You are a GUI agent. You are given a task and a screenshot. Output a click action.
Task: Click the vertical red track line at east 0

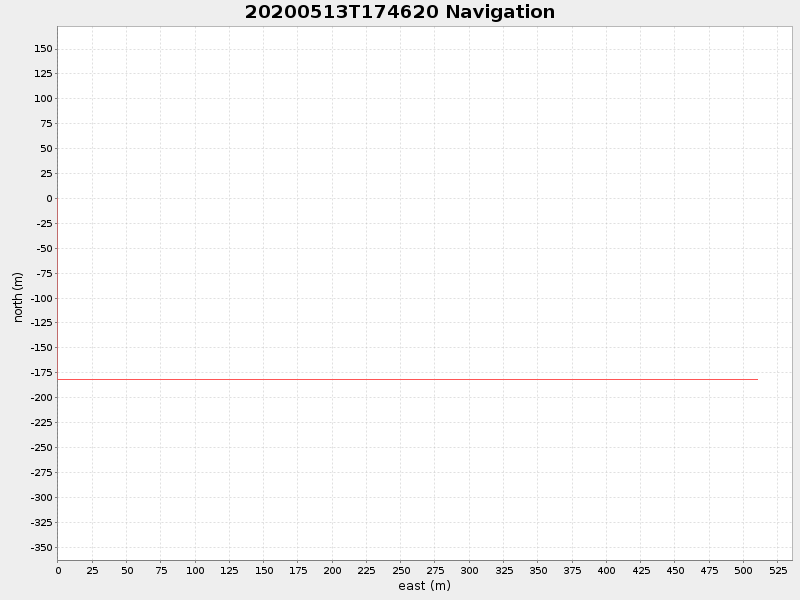pyautogui.click(x=58, y=289)
